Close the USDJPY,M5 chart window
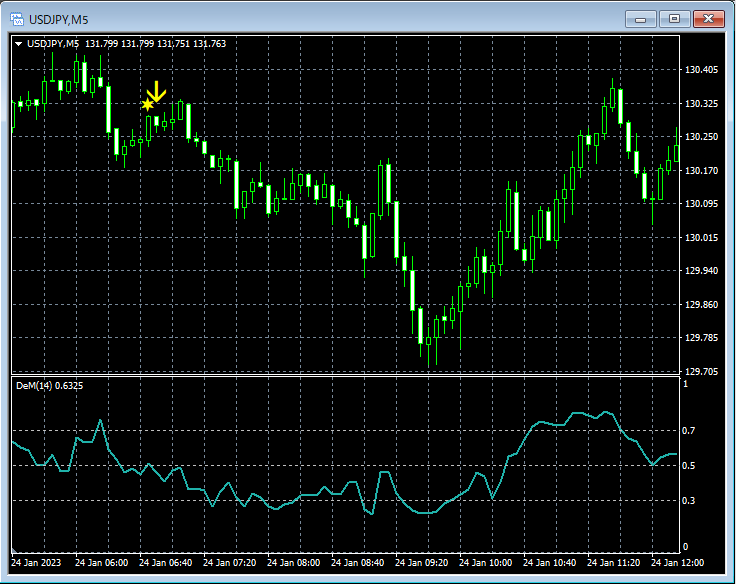Image resolution: width=737 pixels, height=584 pixels. click(x=709, y=18)
